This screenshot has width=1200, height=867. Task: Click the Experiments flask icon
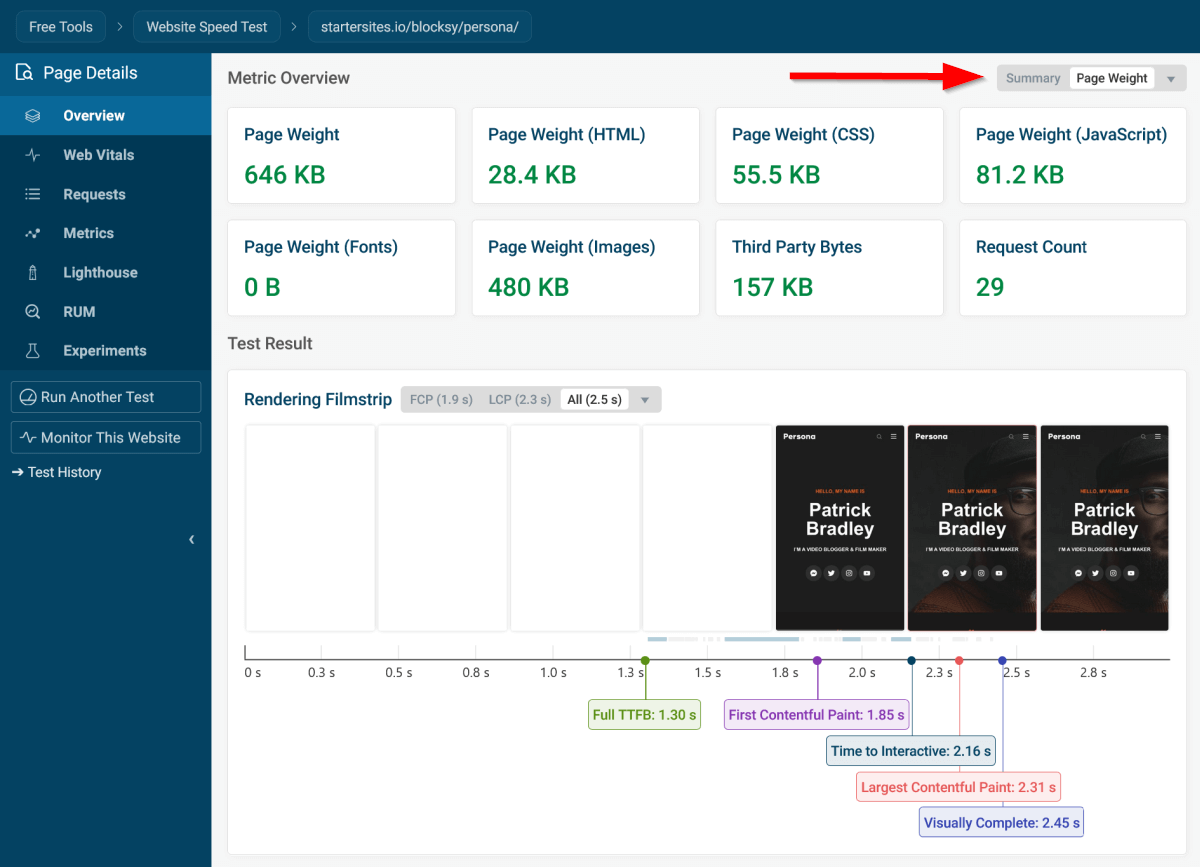click(x=32, y=351)
